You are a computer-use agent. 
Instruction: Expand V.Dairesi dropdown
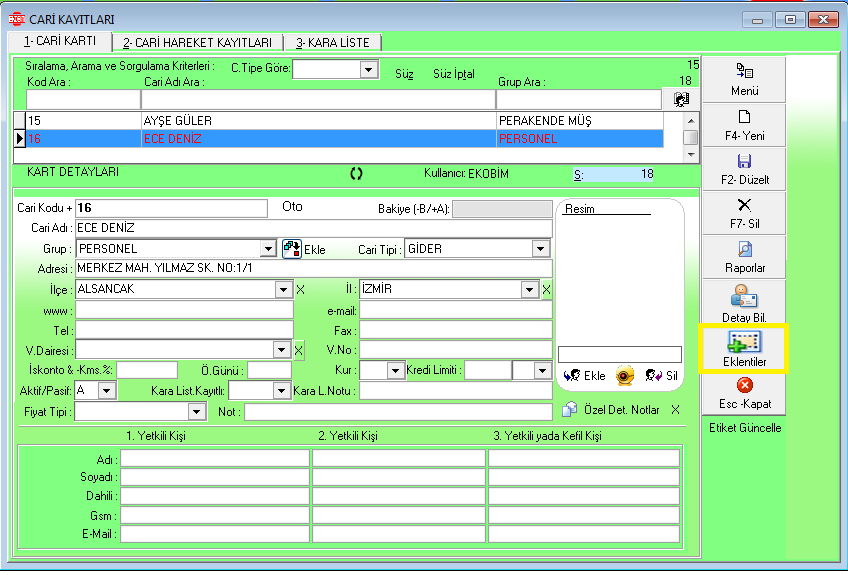click(x=281, y=350)
